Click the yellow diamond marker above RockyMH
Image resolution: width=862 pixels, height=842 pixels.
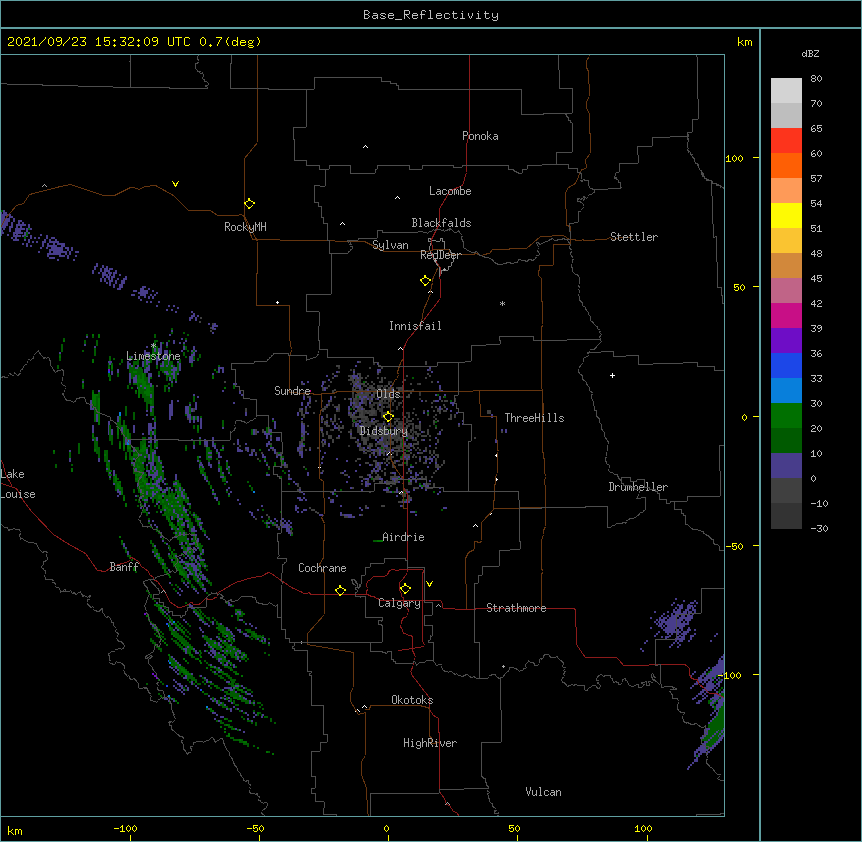pos(250,204)
